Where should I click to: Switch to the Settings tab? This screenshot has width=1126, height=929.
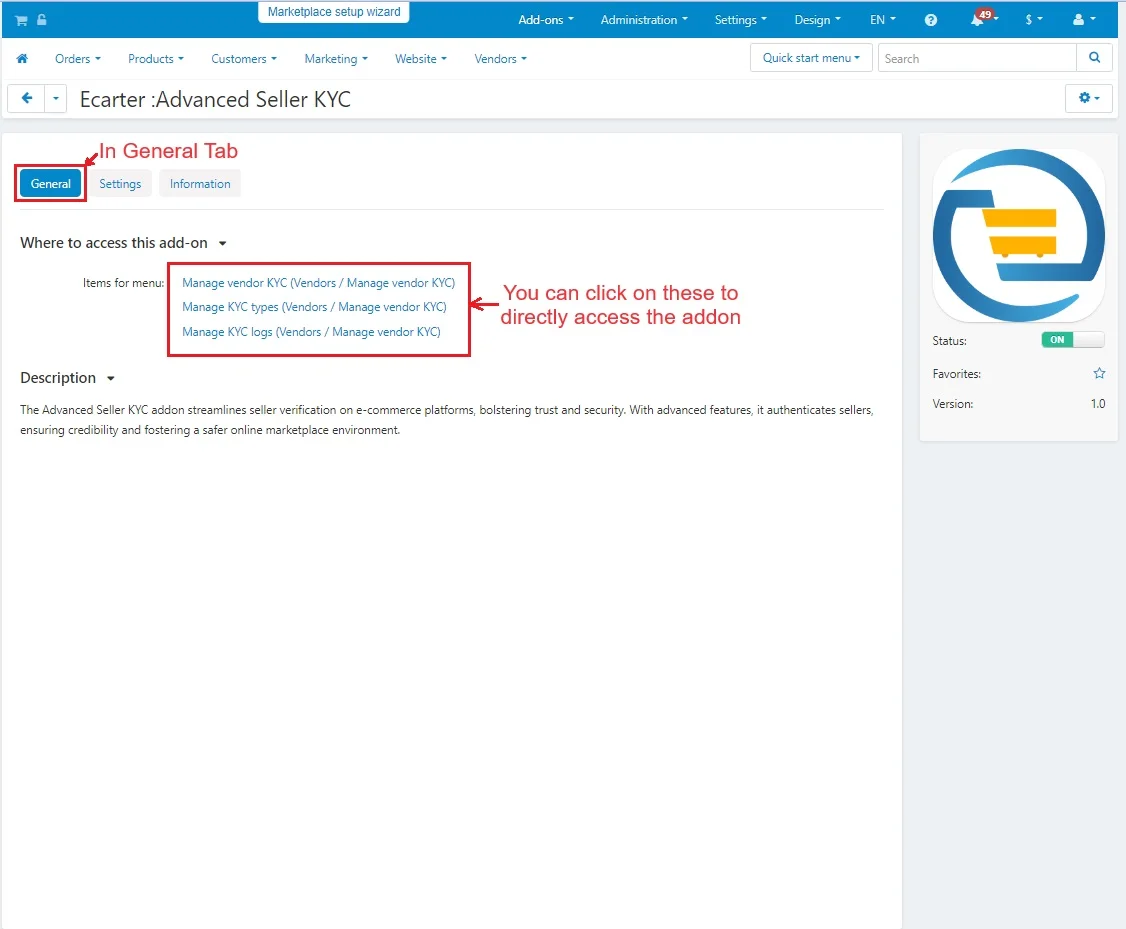120,184
